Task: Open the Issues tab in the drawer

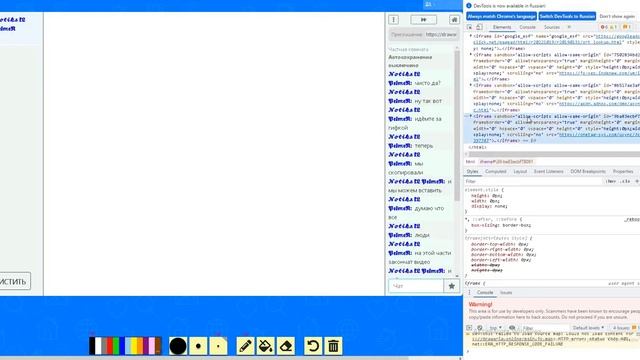Action: (506, 293)
